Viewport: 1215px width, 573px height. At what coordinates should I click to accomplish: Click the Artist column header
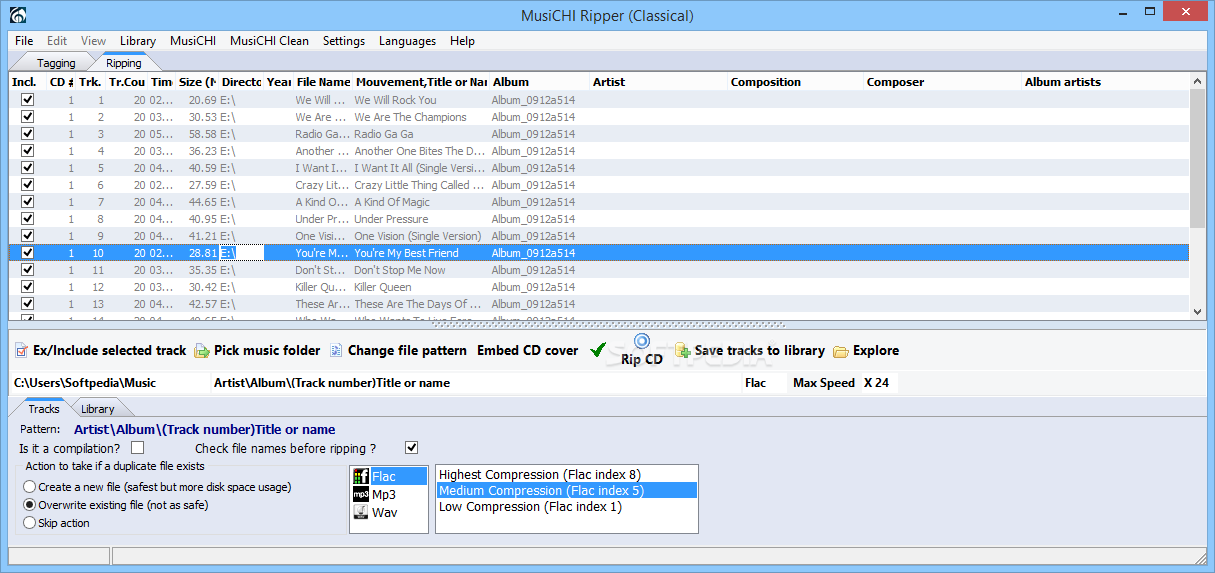(658, 82)
